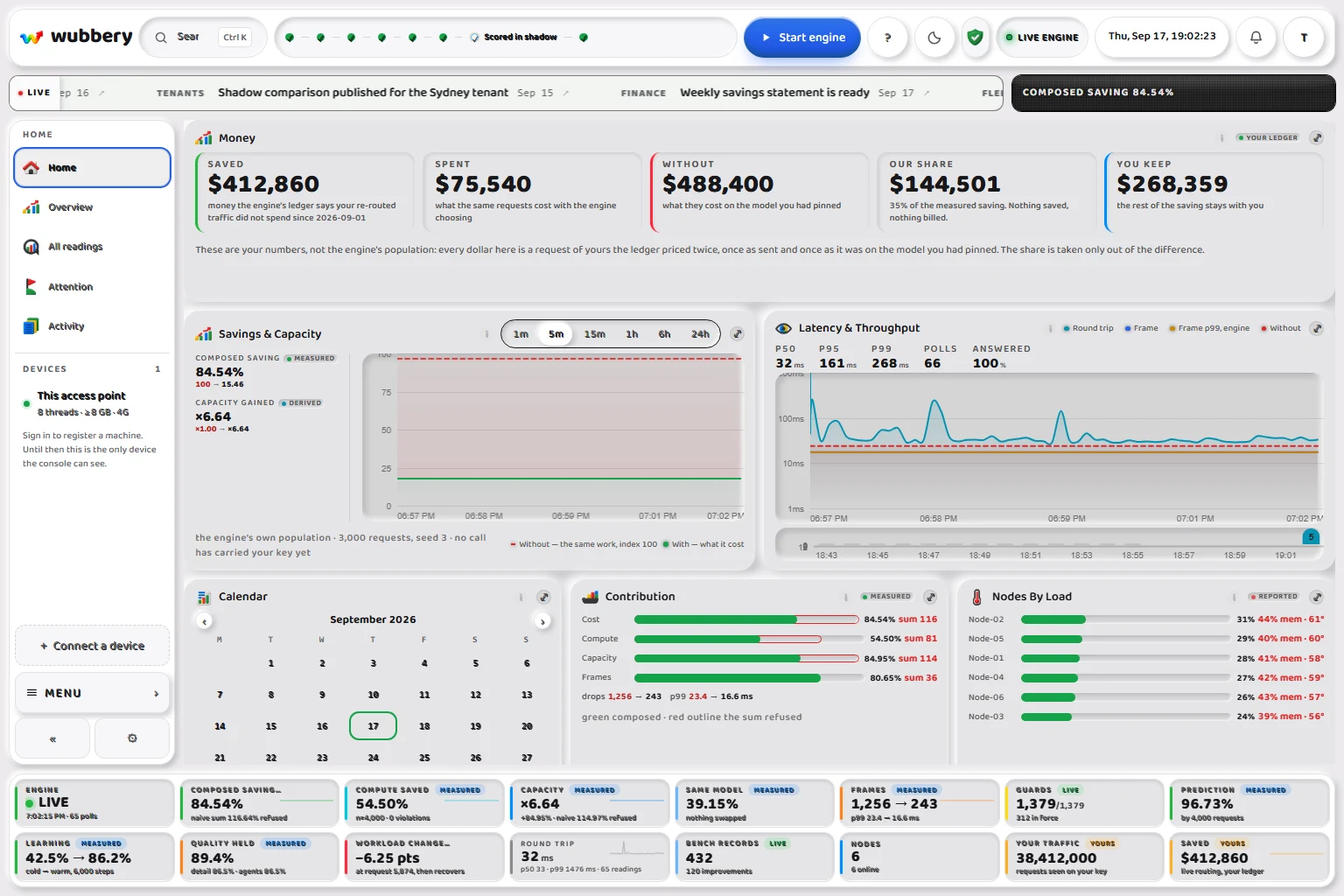Expand the Nodes By Load panel
The image size is (1344, 896).
click(1317, 597)
